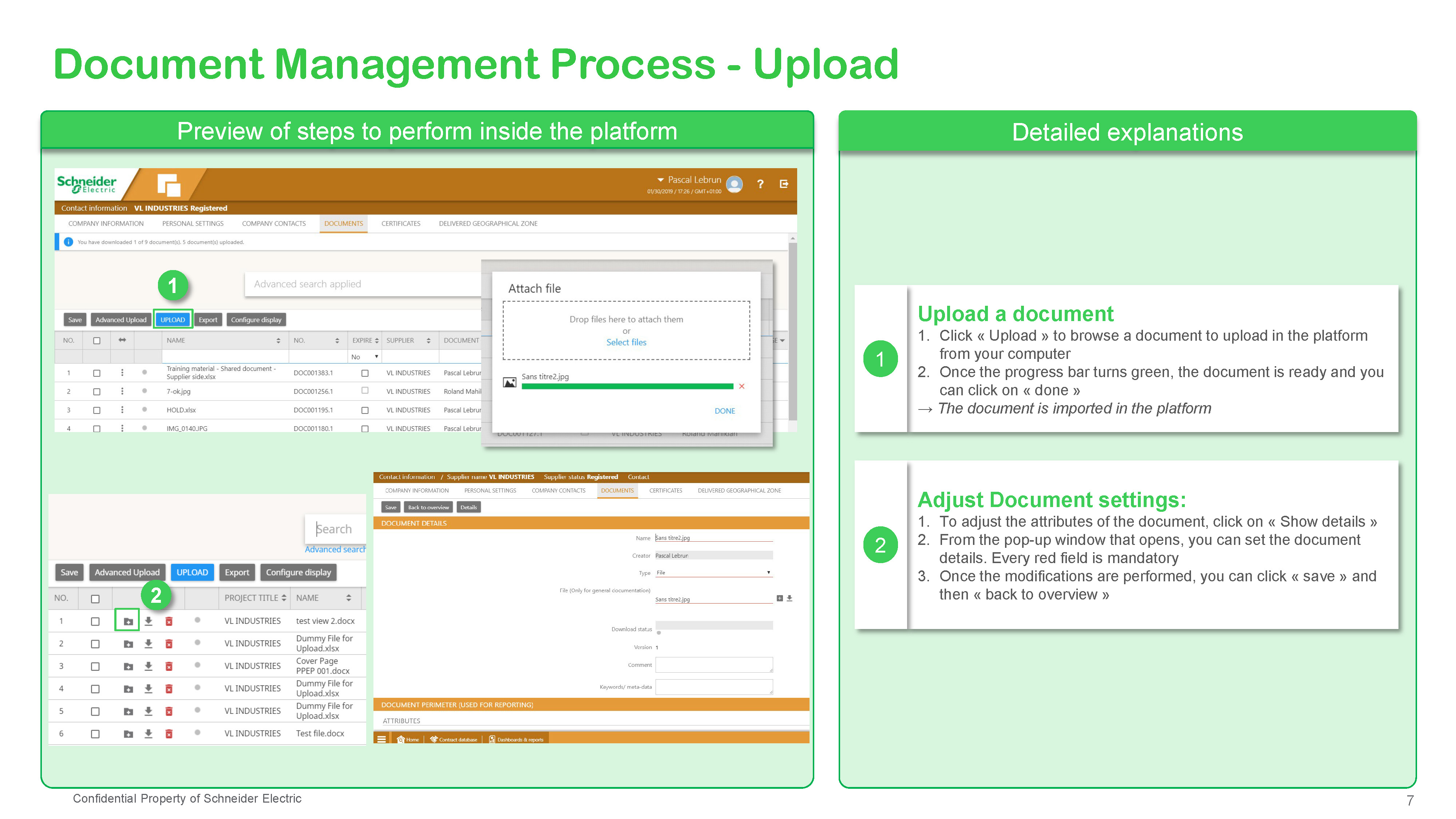Click the Select files link

click(x=626, y=343)
